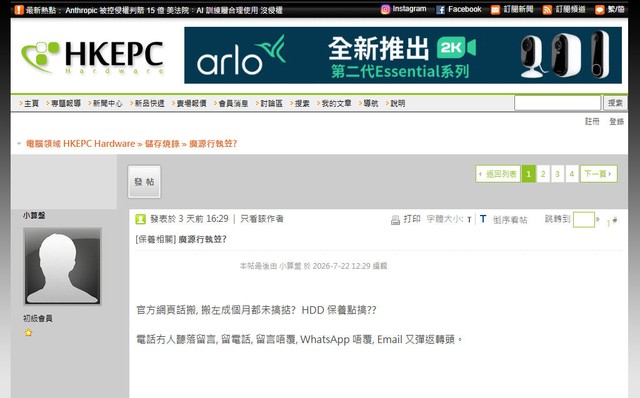Click the Instagram text link
Image resolution: width=640 pixels, height=398 pixels.
point(409,9)
